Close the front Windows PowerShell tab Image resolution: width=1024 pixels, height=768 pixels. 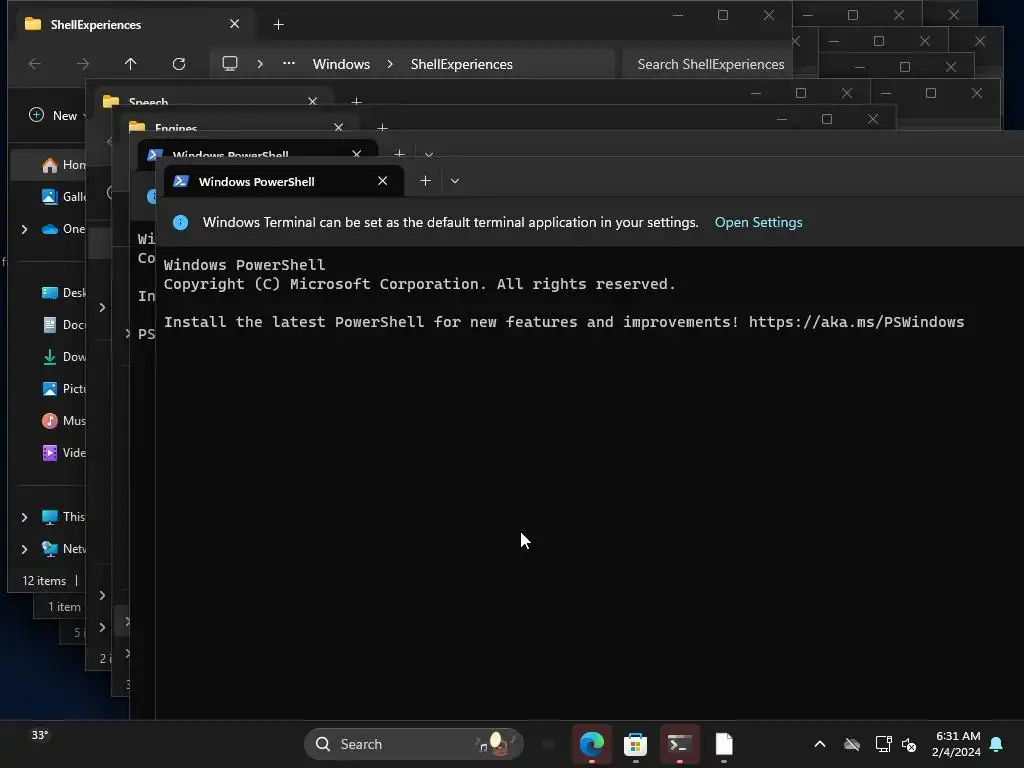pos(383,181)
